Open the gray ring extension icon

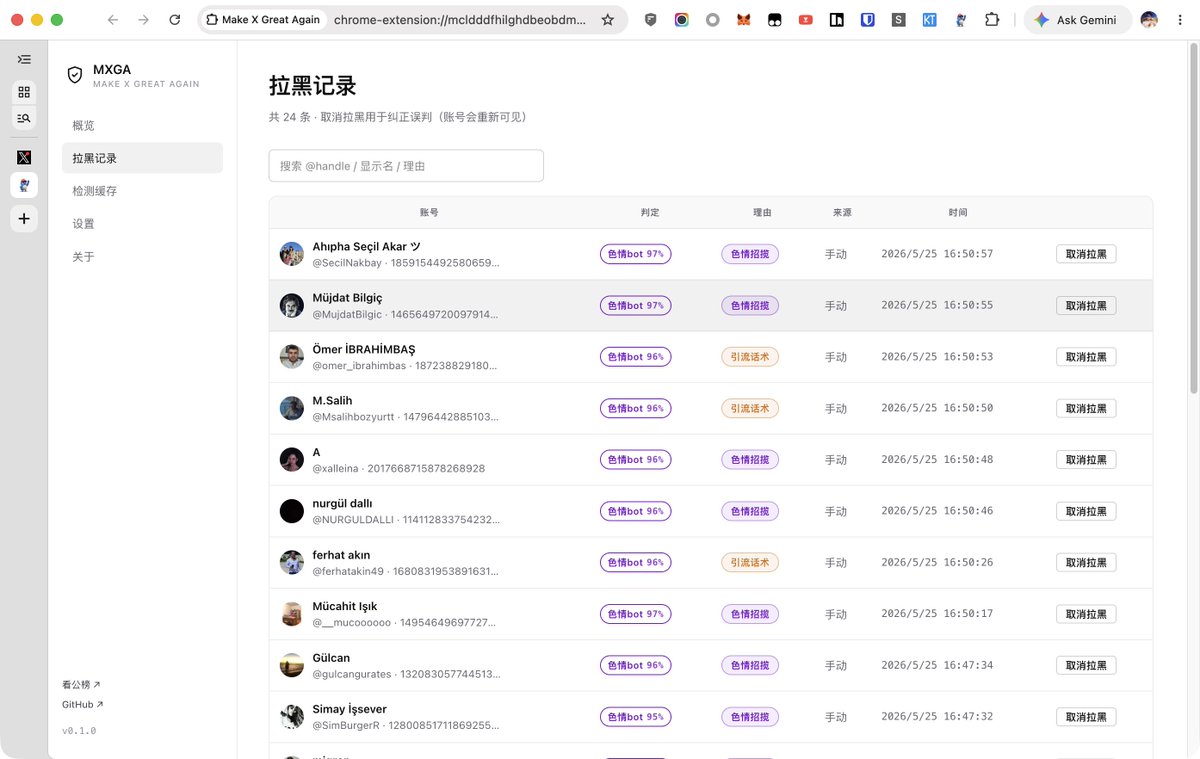[713, 20]
